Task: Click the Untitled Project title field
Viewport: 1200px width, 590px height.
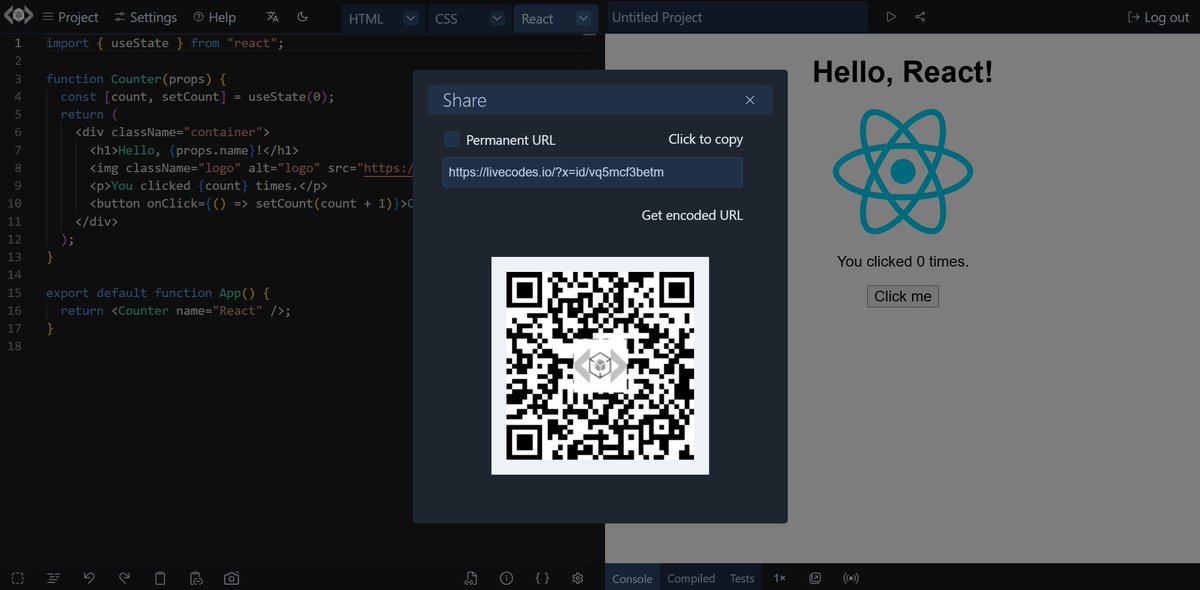Action: click(x=736, y=17)
